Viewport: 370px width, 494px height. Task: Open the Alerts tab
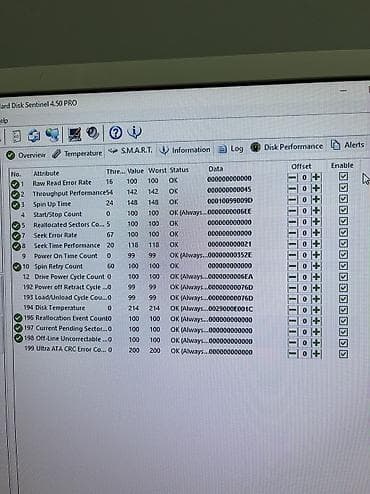pyautogui.click(x=348, y=145)
